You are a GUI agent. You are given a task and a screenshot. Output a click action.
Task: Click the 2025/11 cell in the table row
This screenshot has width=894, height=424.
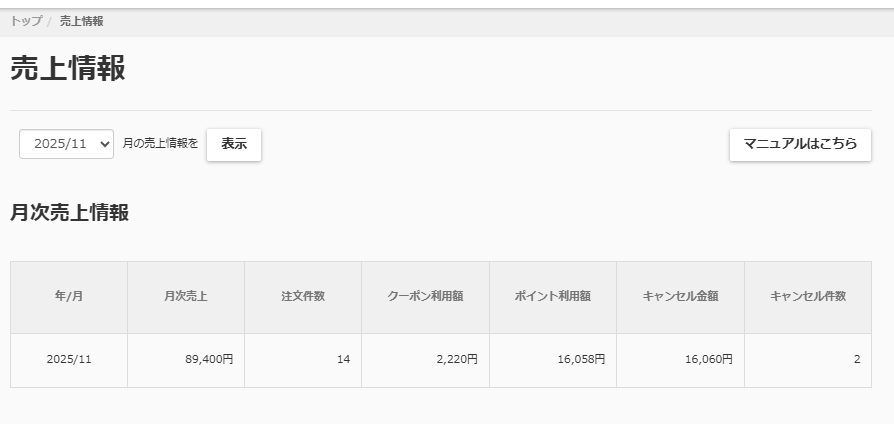tap(69, 360)
